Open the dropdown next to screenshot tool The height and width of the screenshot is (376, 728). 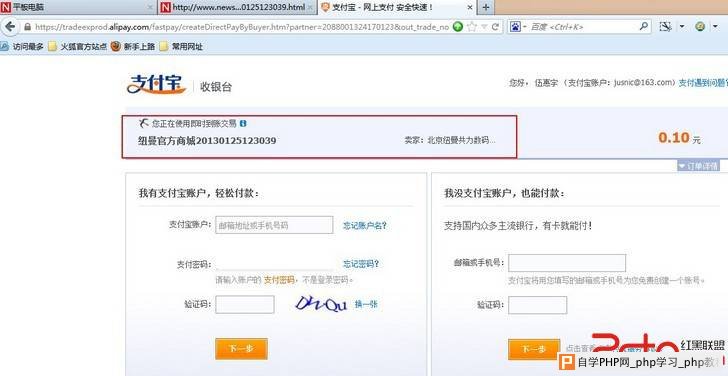click(682, 27)
